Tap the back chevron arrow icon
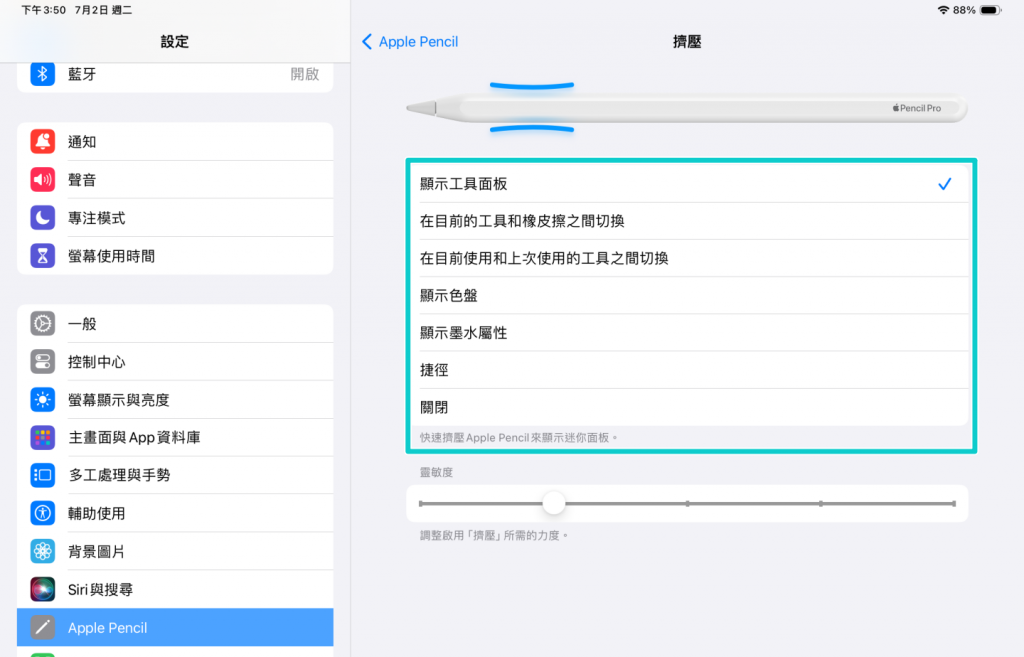This screenshot has width=1024, height=657. (367, 42)
